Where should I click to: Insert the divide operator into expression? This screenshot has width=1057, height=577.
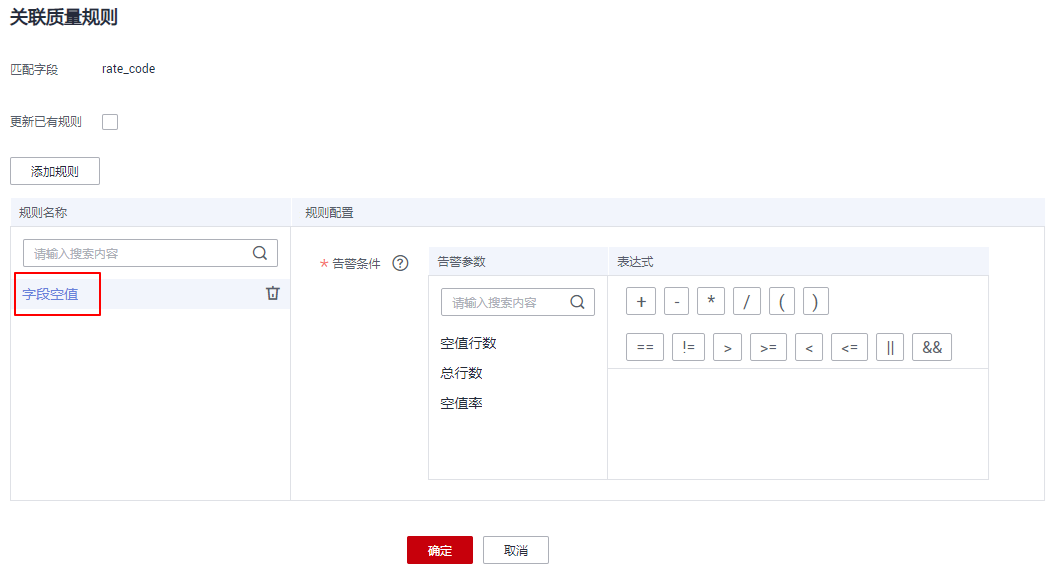click(x=746, y=301)
